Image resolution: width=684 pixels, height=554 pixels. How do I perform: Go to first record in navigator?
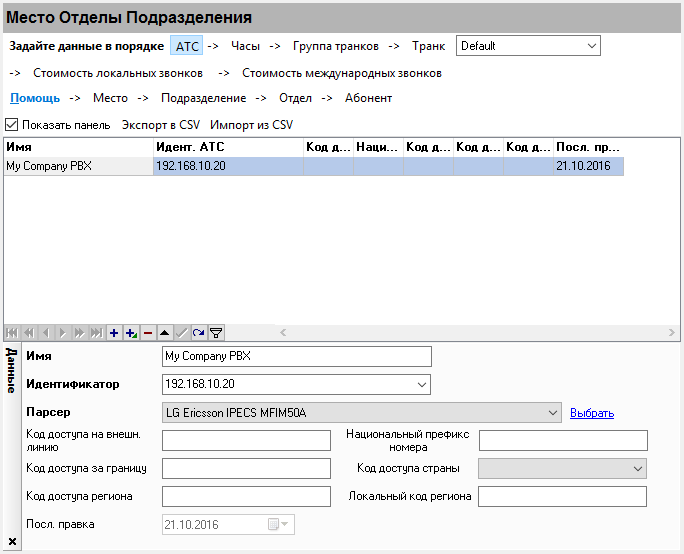coord(12,333)
